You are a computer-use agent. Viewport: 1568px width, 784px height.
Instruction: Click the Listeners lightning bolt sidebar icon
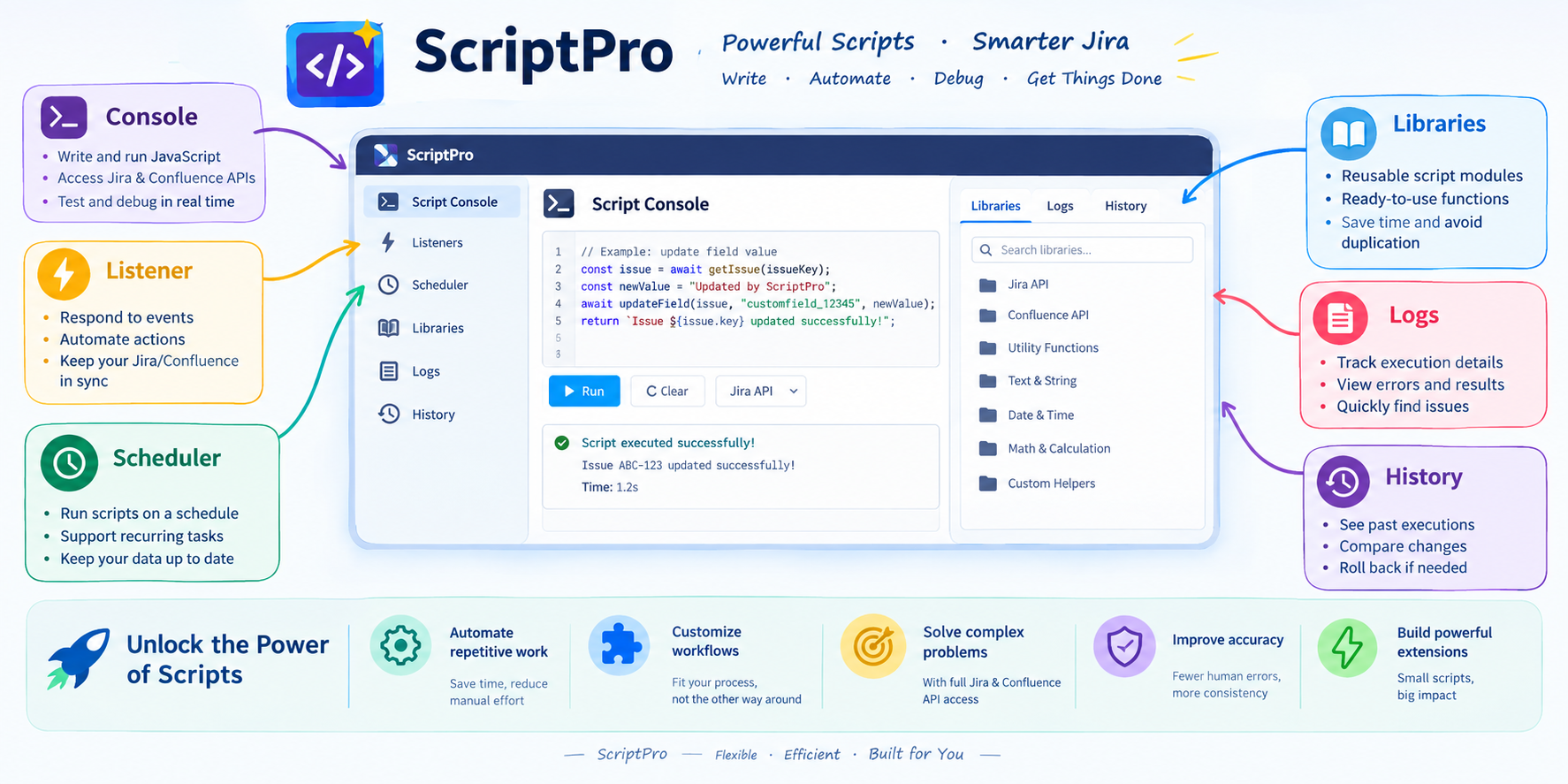[388, 242]
